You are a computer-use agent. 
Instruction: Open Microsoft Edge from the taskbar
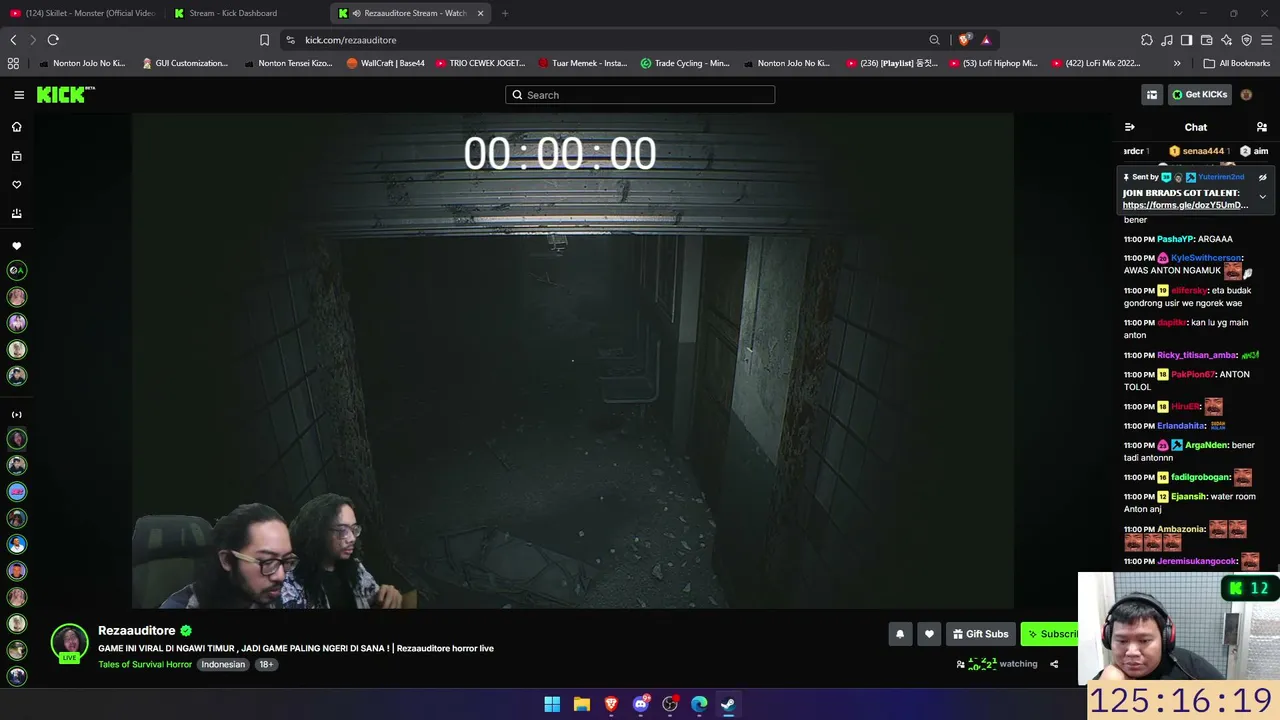point(699,704)
